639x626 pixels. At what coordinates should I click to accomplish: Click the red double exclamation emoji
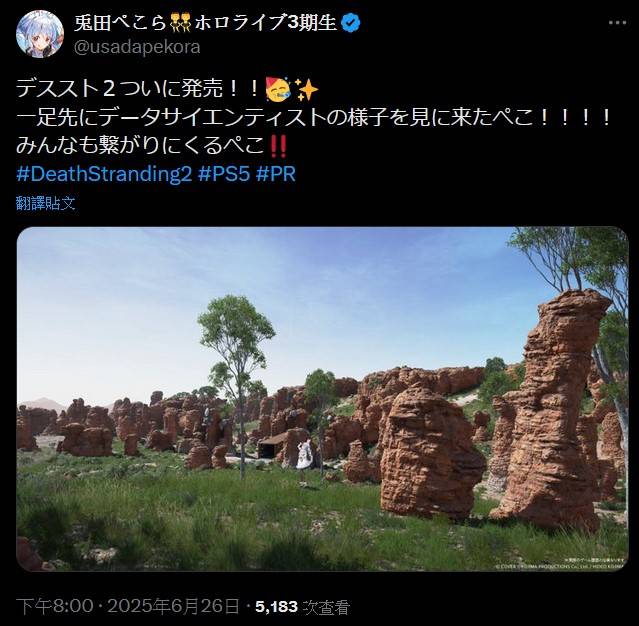(279, 146)
